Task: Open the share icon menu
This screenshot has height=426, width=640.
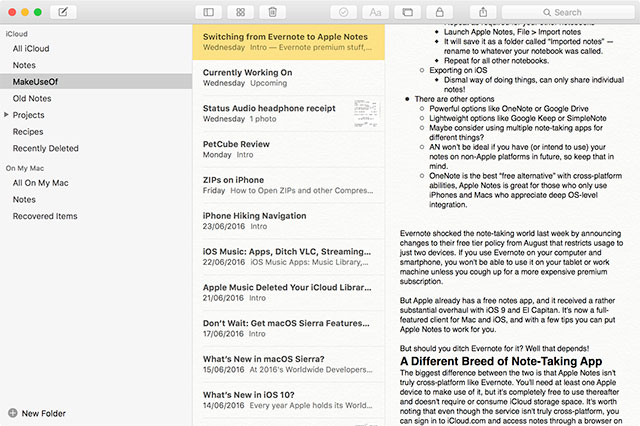Action: 484,12
